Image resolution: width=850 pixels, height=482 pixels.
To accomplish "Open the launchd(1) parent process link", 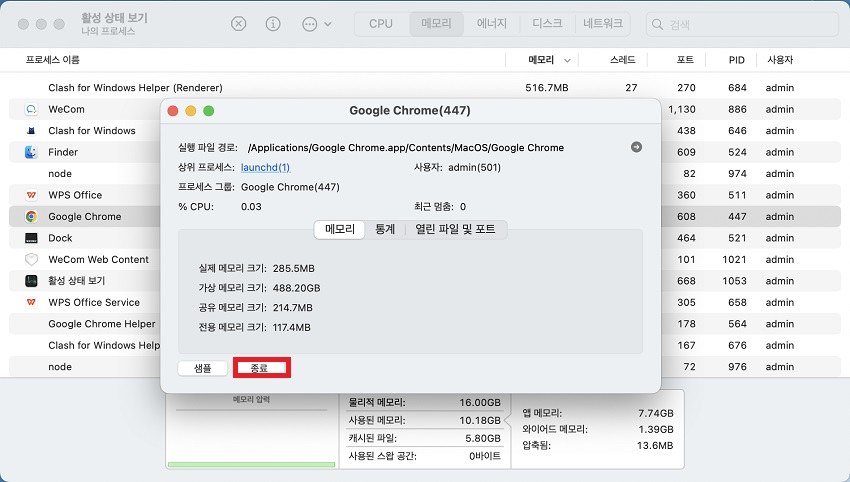I will 266,168.
